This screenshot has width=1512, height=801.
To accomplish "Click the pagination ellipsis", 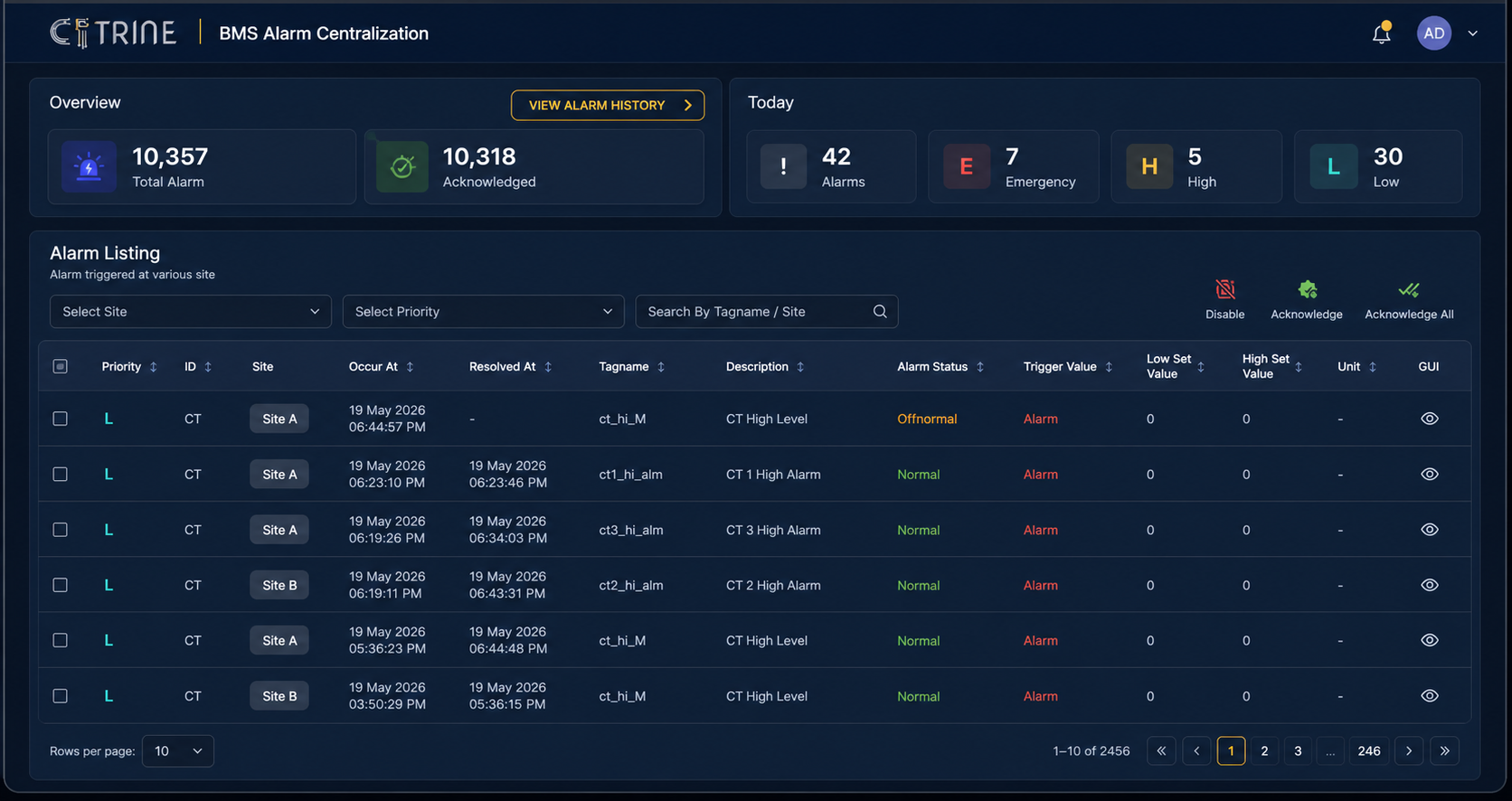I will (x=1330, y=751).
